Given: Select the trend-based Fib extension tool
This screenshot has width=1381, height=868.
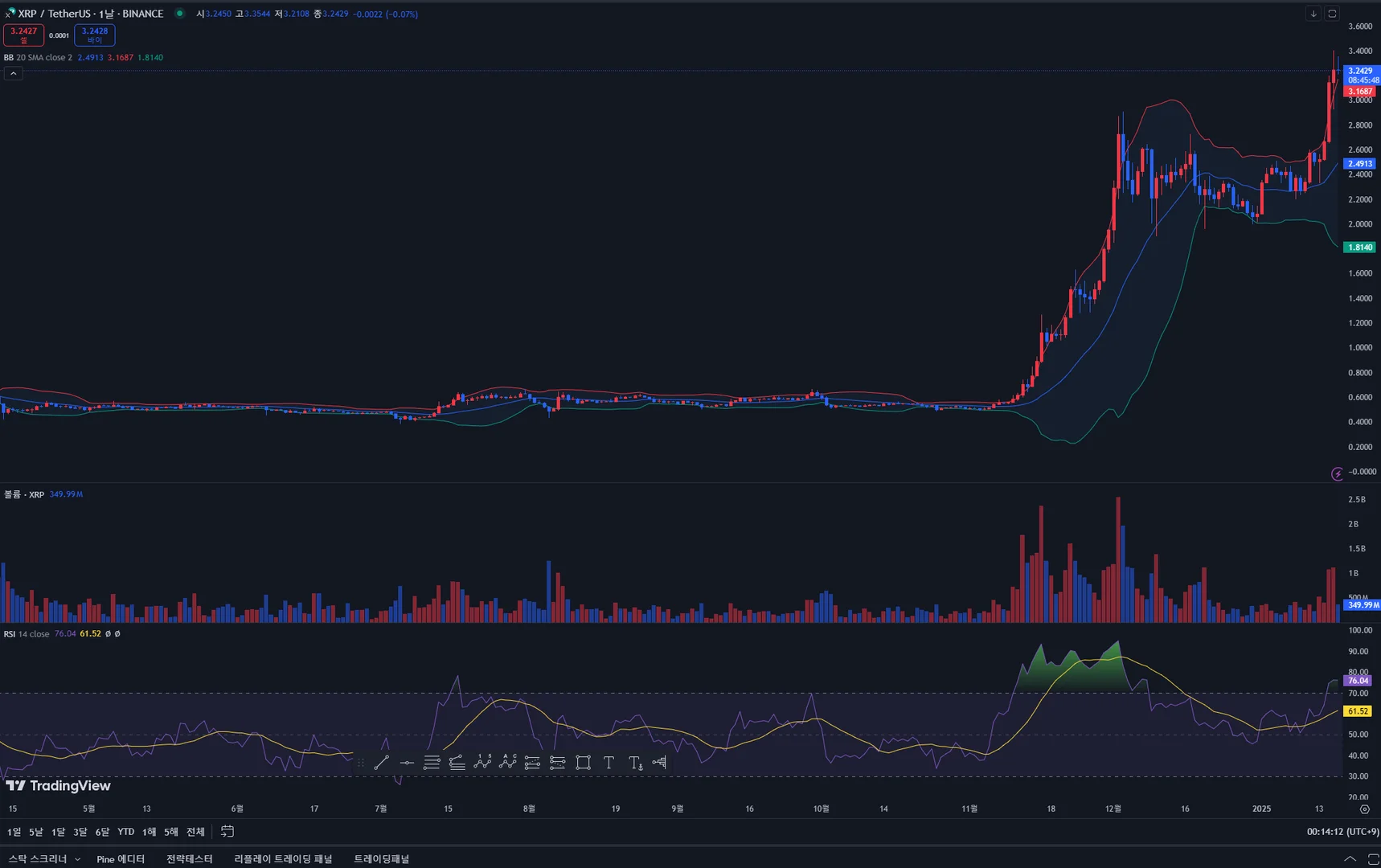Looking at the screenshot, I should coord(457,763).
